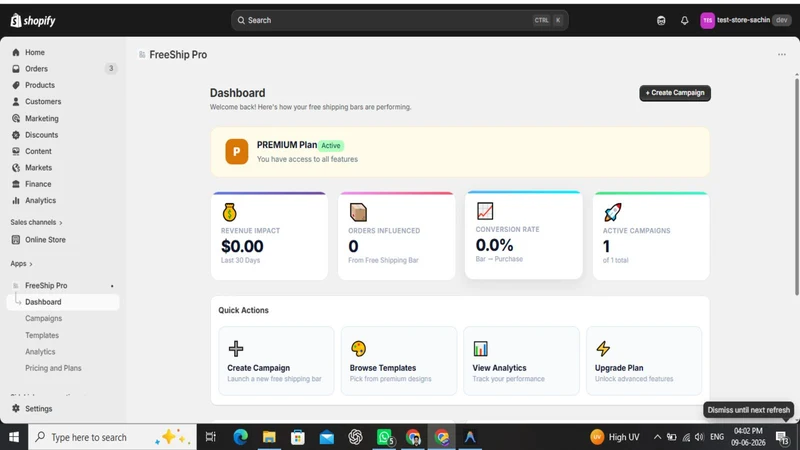Click the orange P plan badge

coord(236,152)
